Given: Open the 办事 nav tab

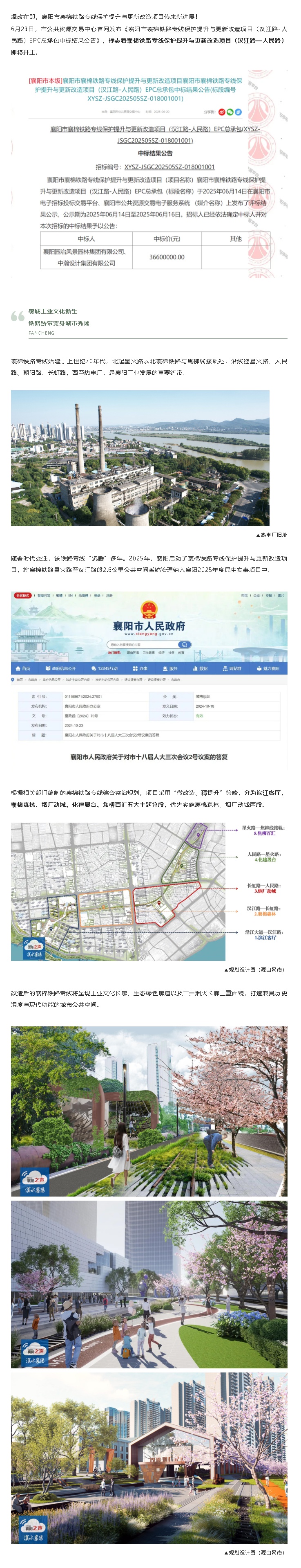Looking at the screenshot, I should [x=140, y=668].
